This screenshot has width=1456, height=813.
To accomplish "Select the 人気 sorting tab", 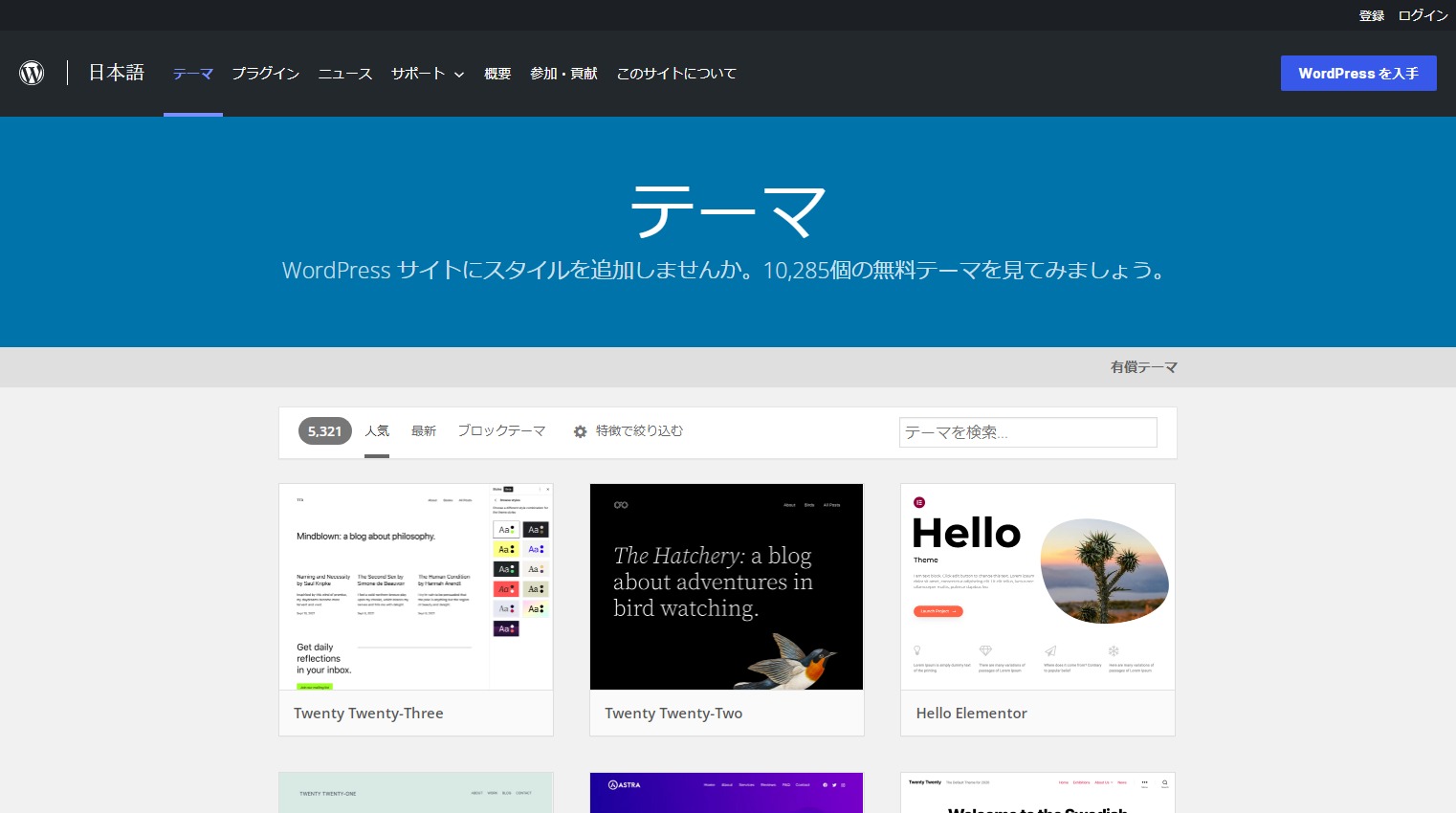I will [x=377, y=430].
